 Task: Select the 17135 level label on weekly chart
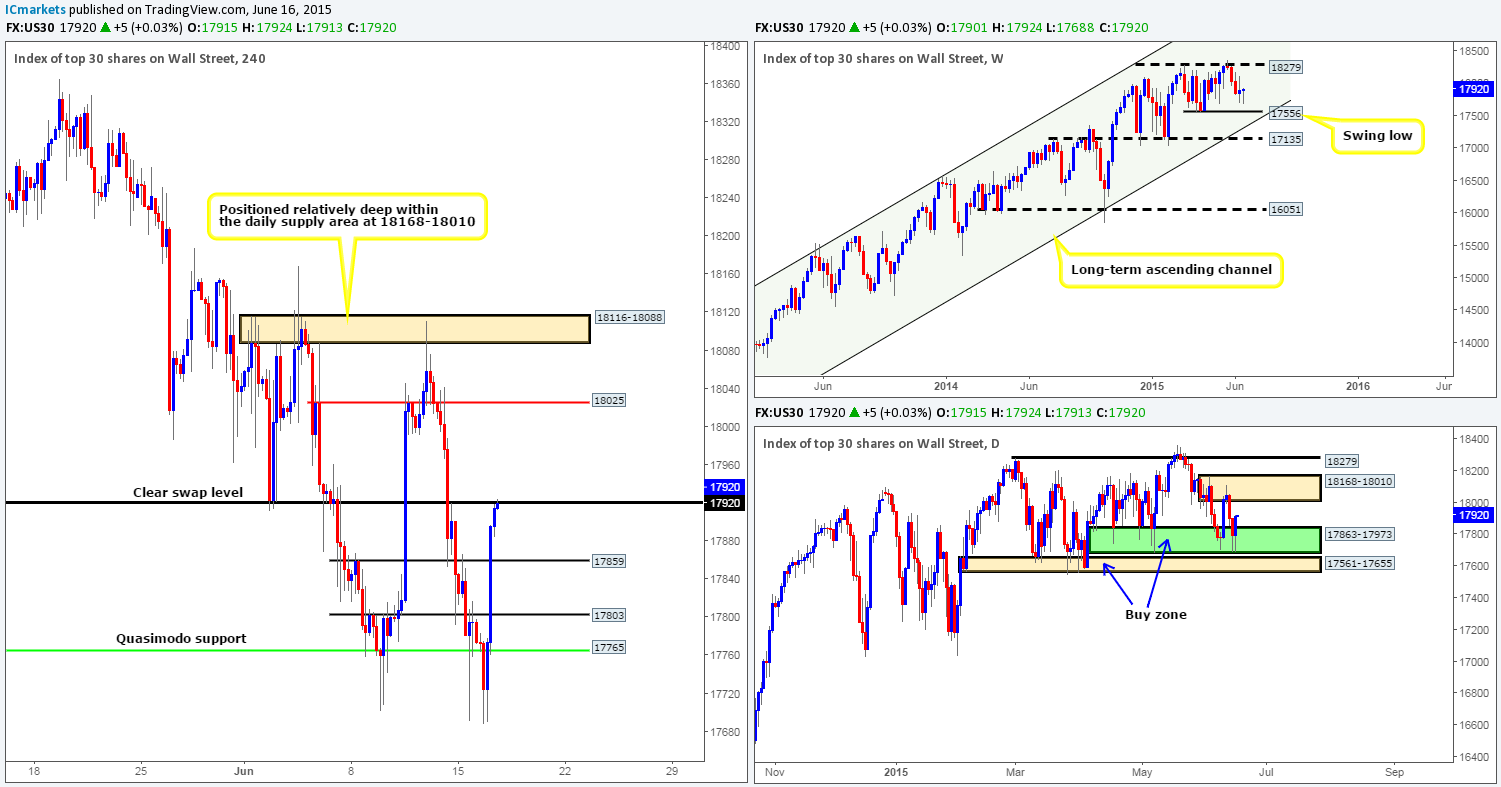point(1285,139)
